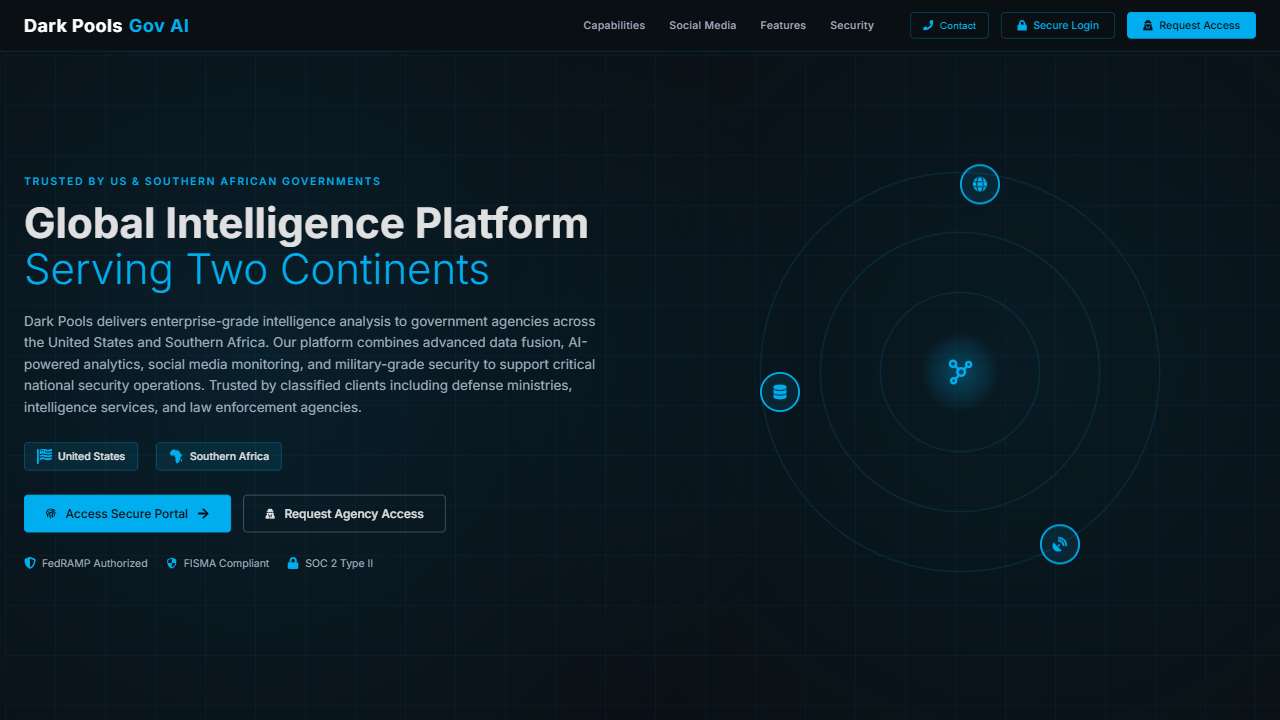Navigate to the Features section
Viewport: 1280px width, 720px height.
click(x=783, y=25)
